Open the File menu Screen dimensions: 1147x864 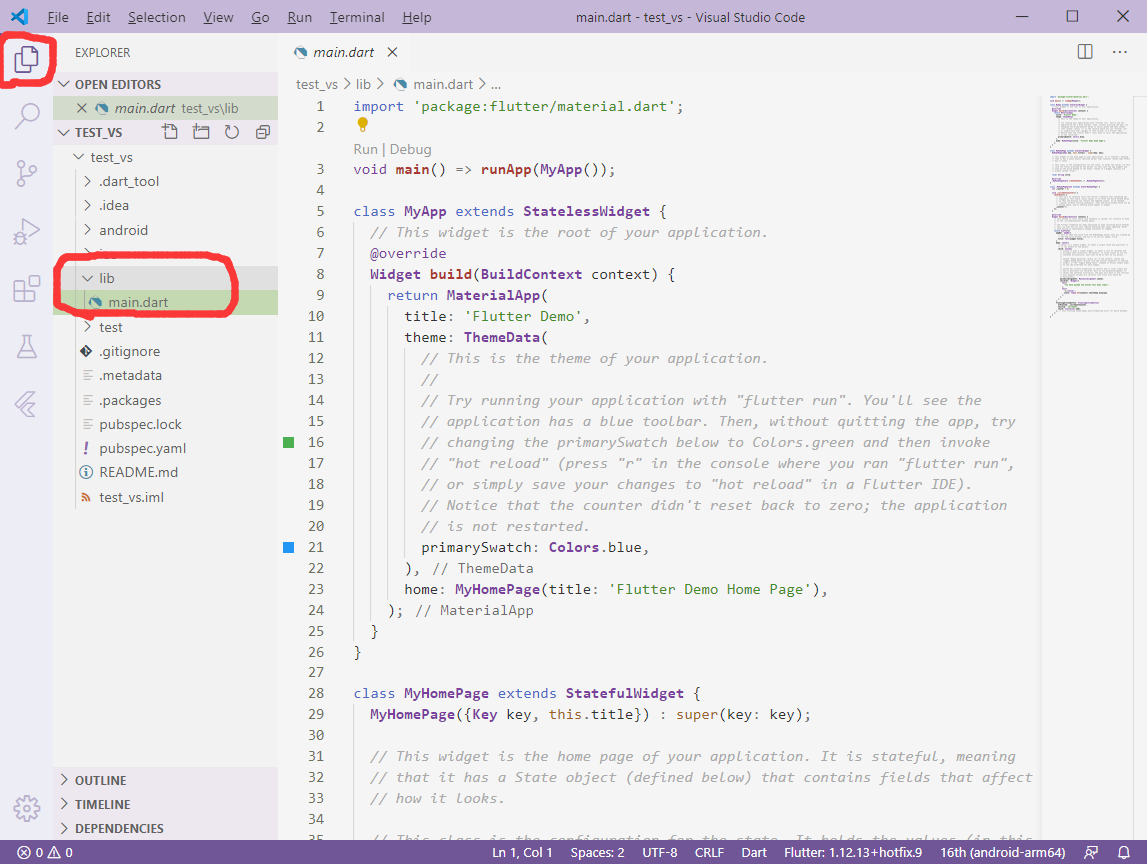58,17
